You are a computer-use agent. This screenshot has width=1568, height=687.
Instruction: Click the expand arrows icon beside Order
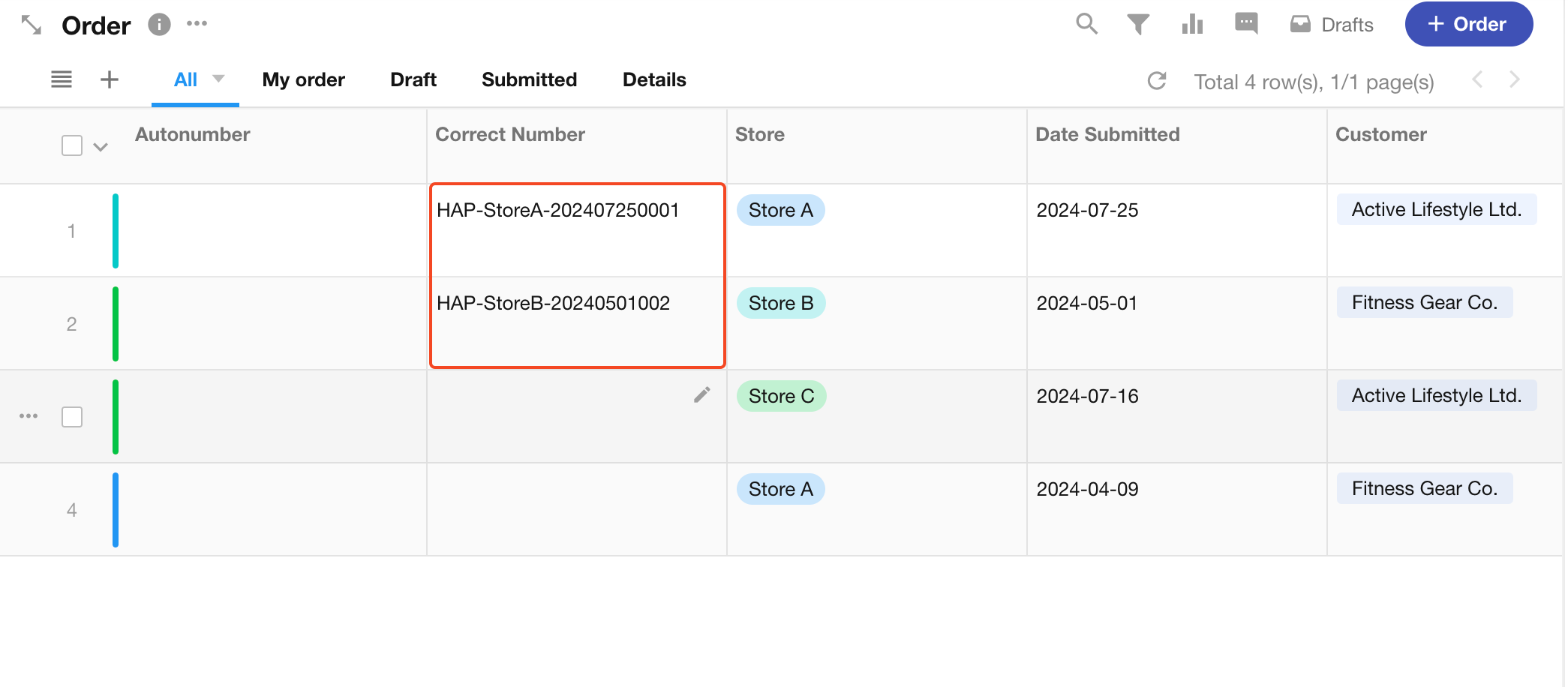click(x=32, y=25)
